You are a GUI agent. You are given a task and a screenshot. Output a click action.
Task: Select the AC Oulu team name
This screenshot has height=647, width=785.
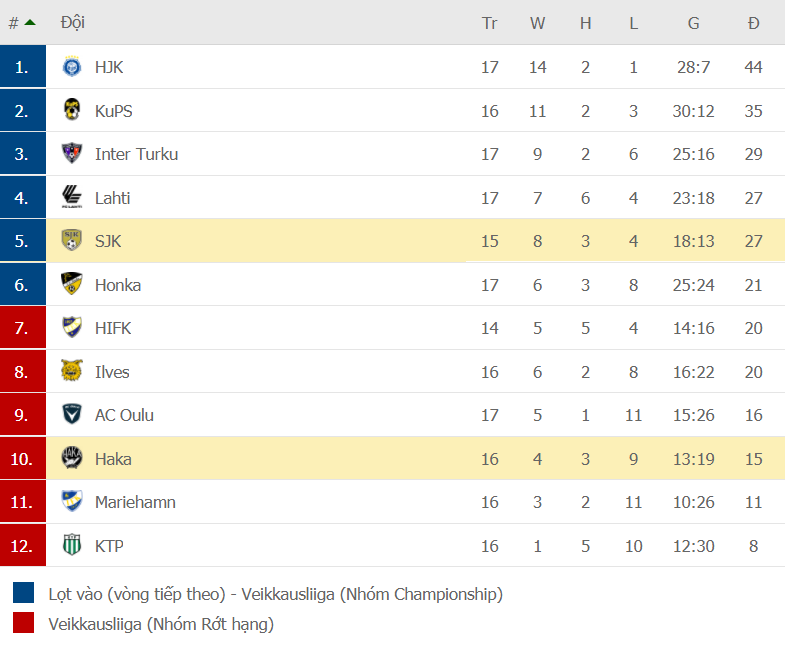124,415
